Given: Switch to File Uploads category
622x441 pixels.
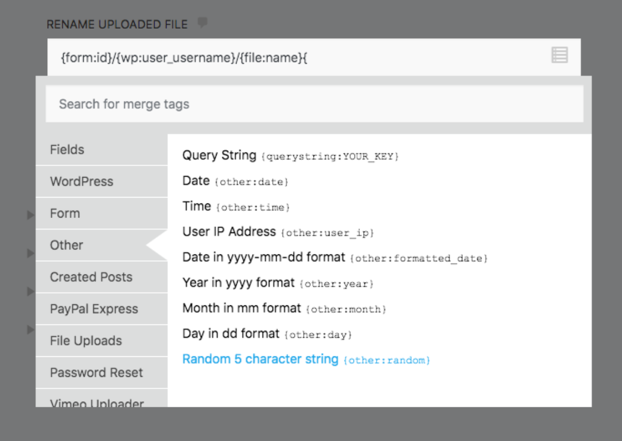Looking at the screenshot, I should 101,341.
